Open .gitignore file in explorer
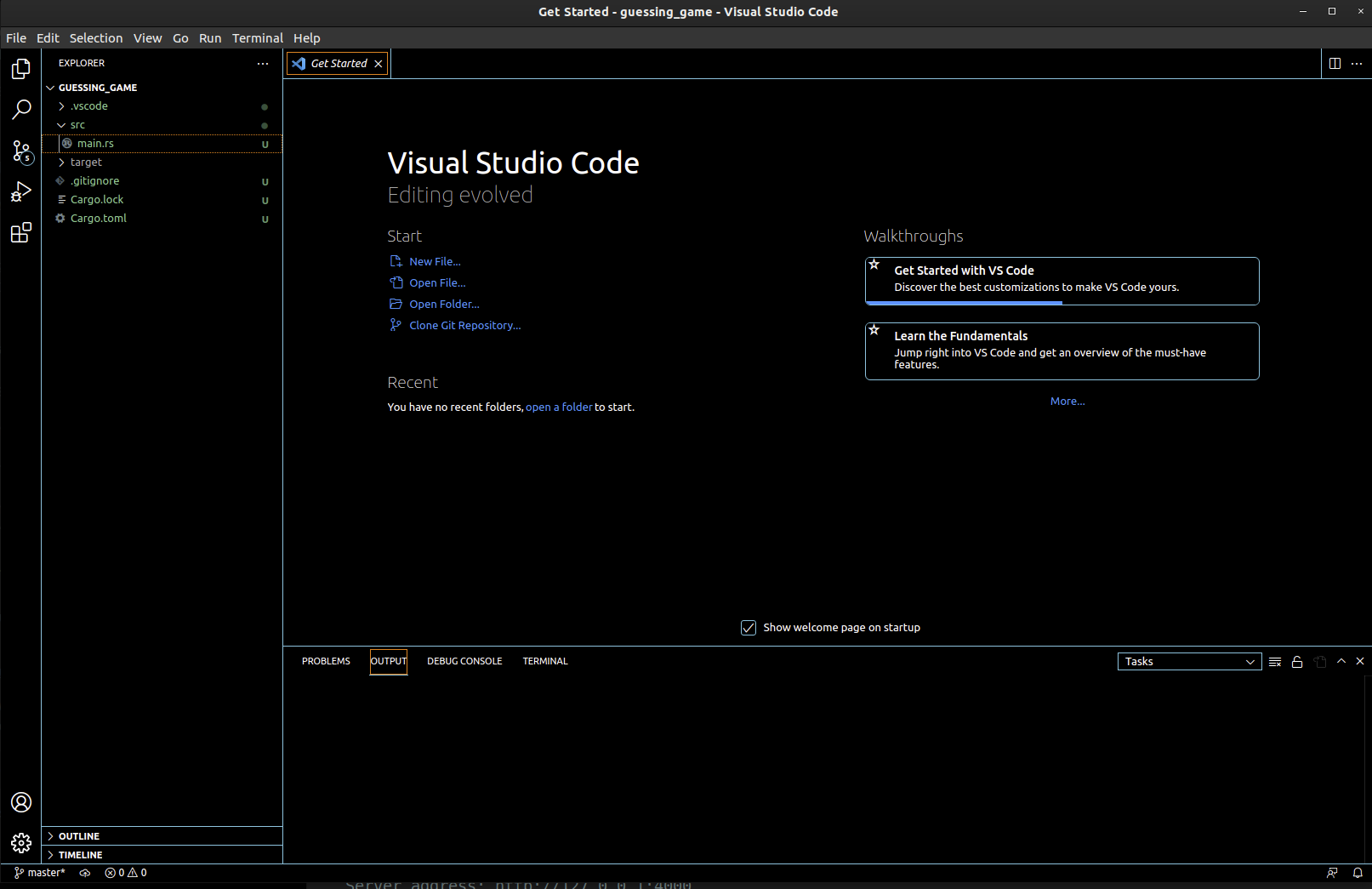Image resolution: width=1372 pixels, height=889 pixels. [162, 181]
